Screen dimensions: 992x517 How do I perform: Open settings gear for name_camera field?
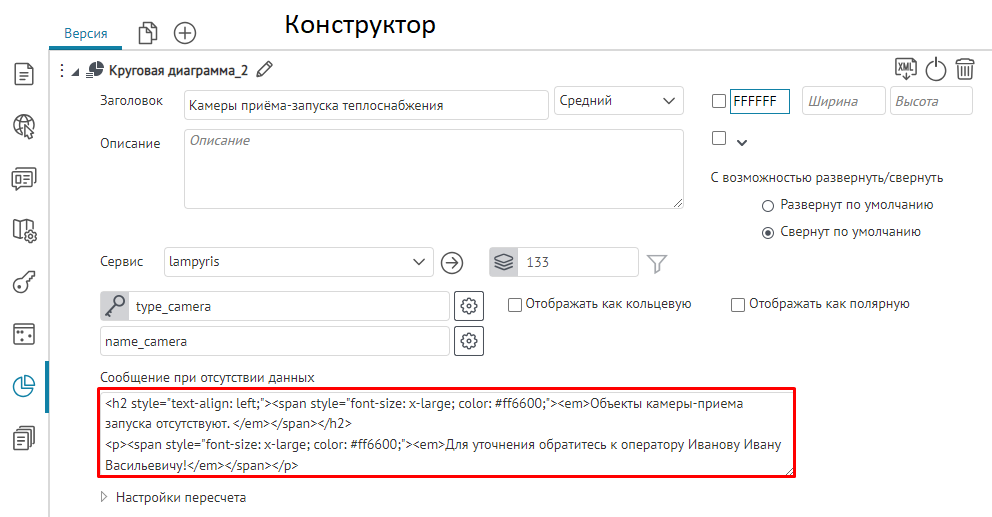467,341
